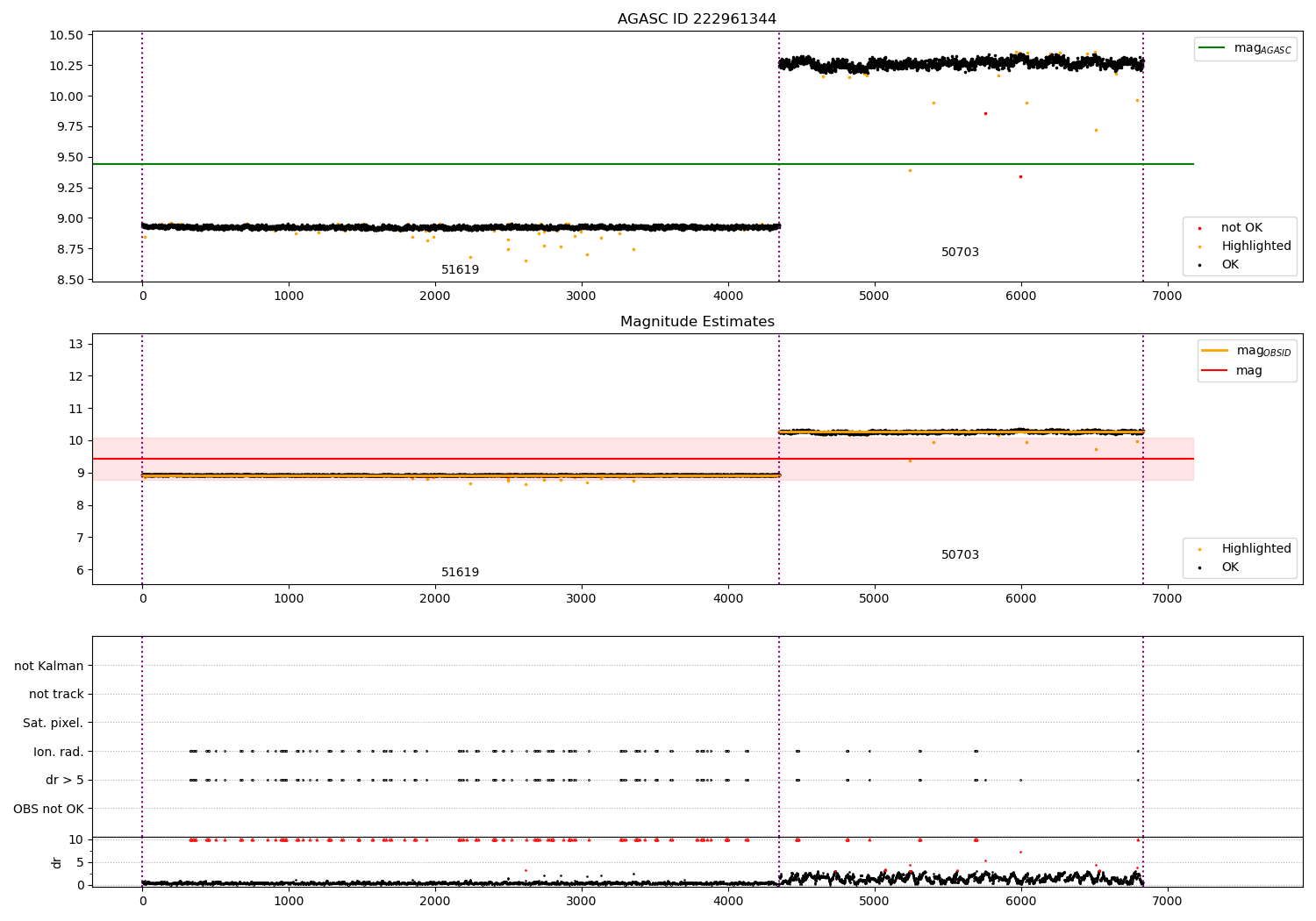Click the 13 tick on Magnitude Estimates y-axis

pos(75,345)
